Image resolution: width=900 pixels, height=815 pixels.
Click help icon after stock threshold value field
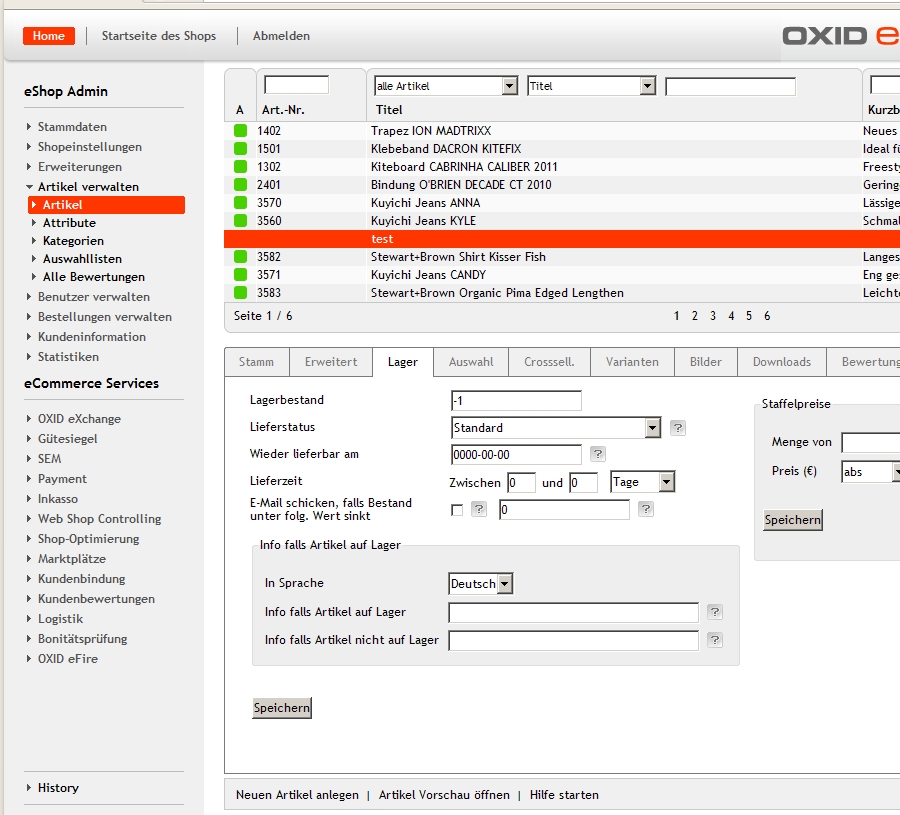pyautogui.click(x=646, y=510)
